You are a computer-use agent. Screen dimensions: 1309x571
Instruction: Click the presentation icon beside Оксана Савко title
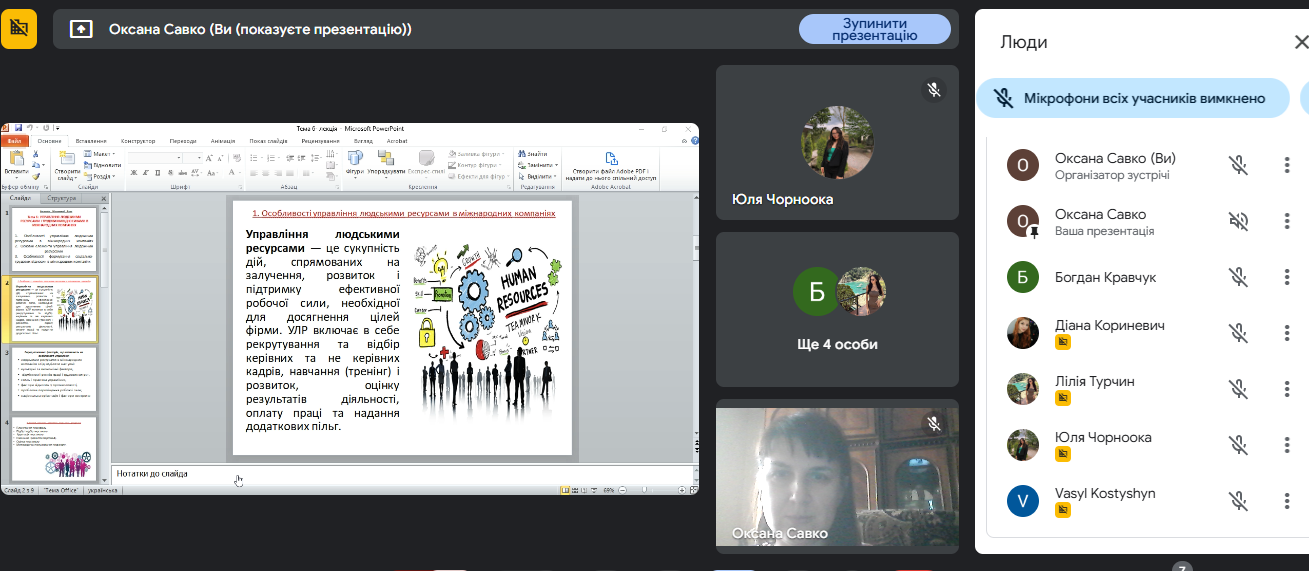click(82, 29)
